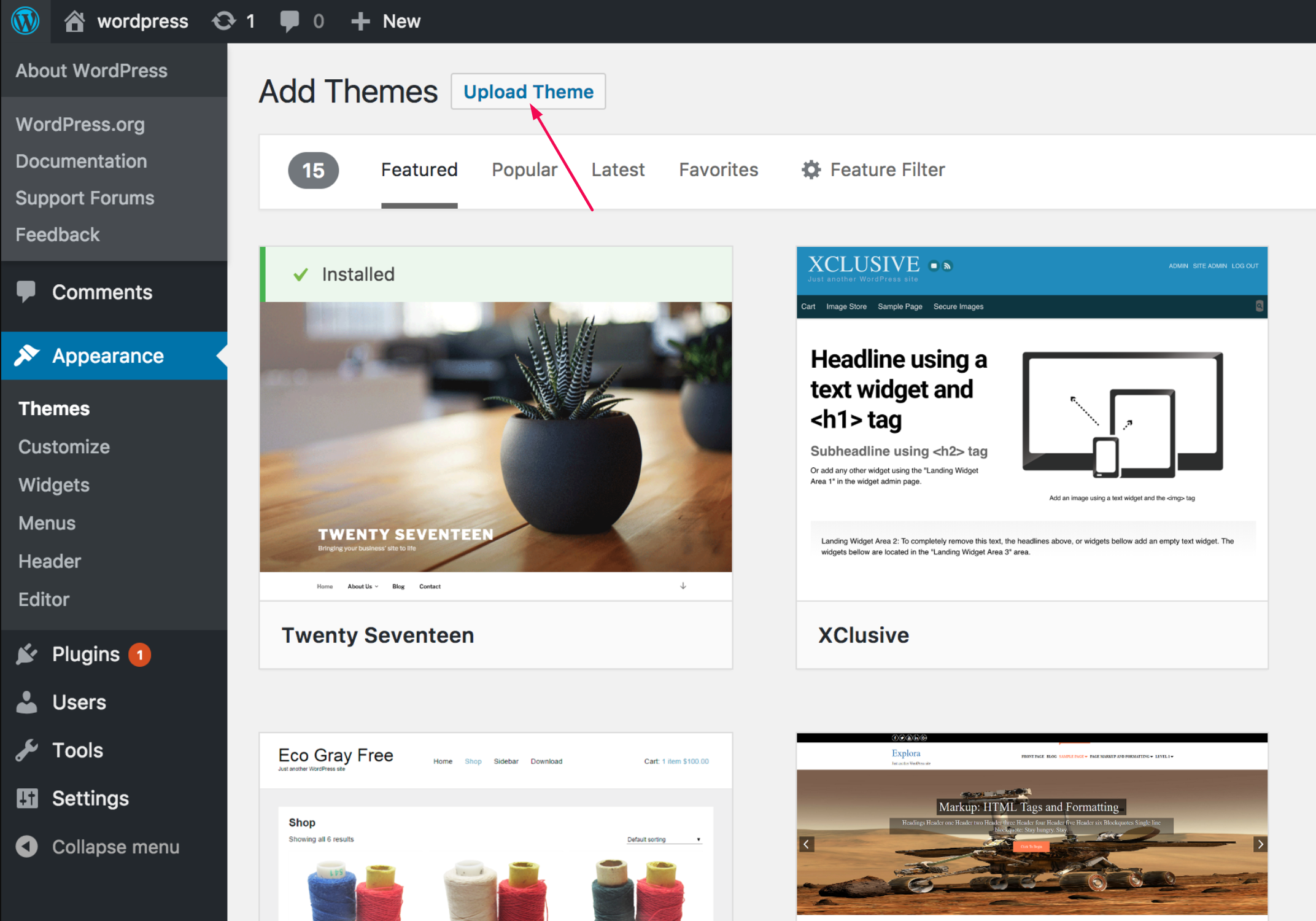The width and height of the screenshot is (1316, 921).
Task: Open the Settings menu item
Action: point(114,798)
